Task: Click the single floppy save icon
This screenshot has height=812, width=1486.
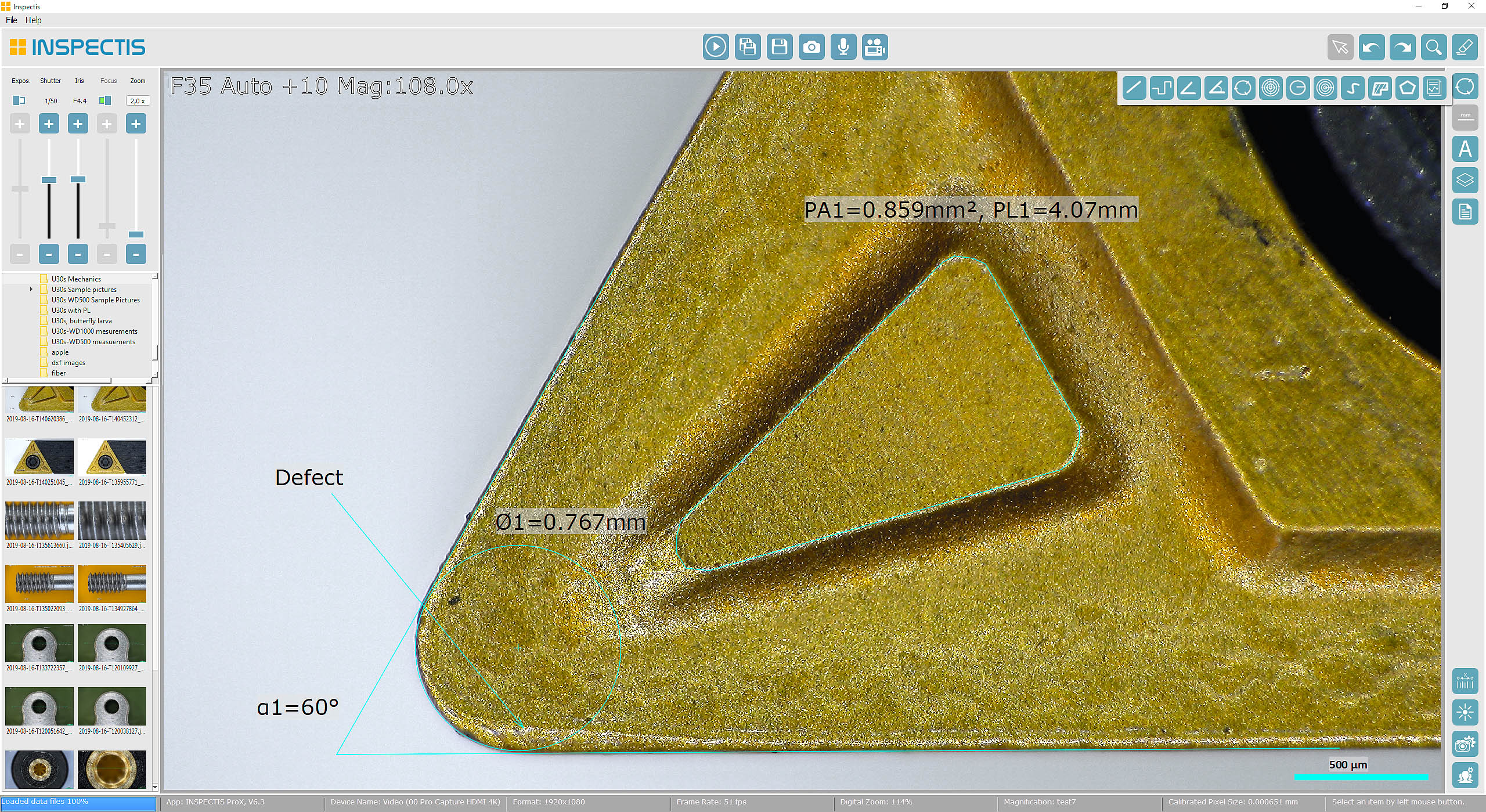Action: (780, 47)
